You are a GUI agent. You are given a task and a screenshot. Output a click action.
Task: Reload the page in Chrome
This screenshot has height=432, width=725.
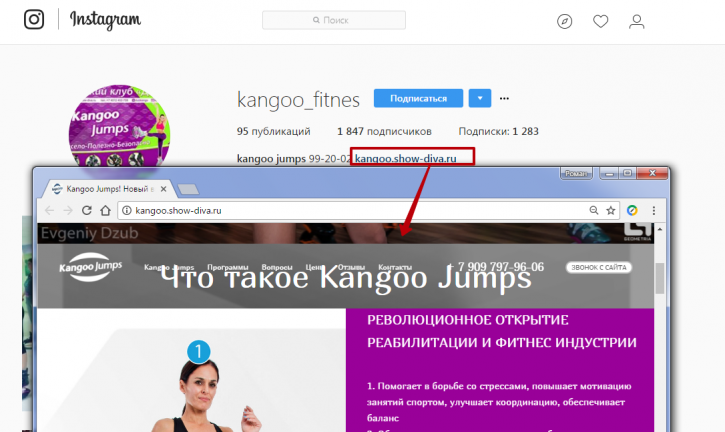pos(86,210)
